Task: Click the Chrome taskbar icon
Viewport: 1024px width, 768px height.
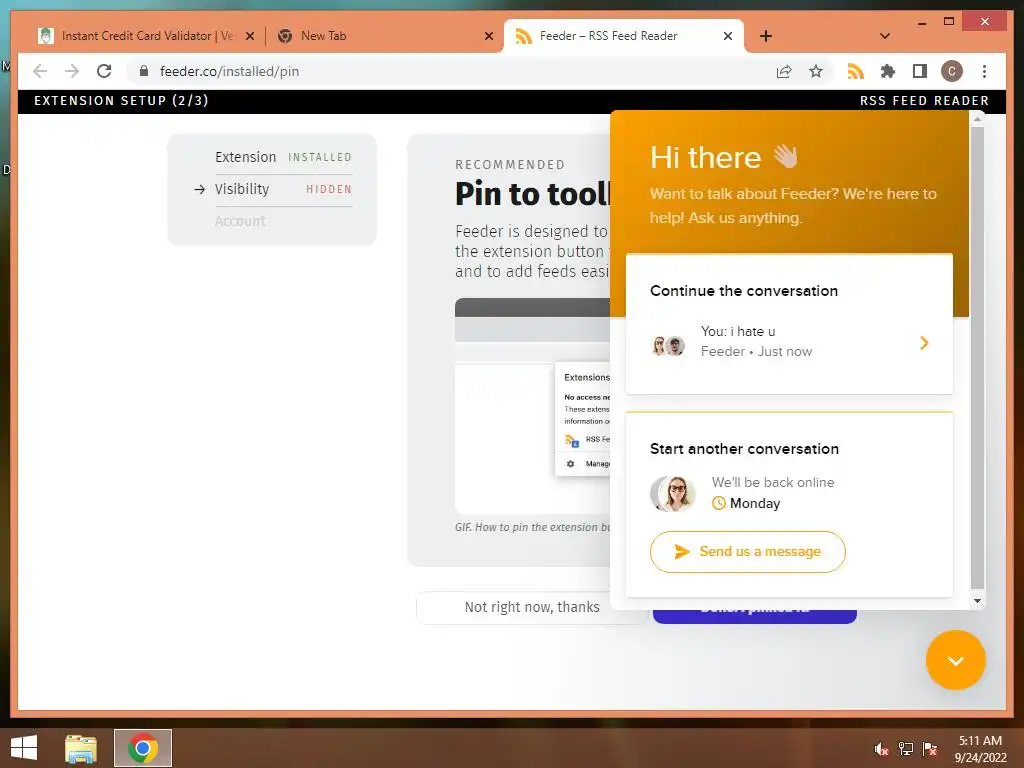Action: [x=143, y=748]
